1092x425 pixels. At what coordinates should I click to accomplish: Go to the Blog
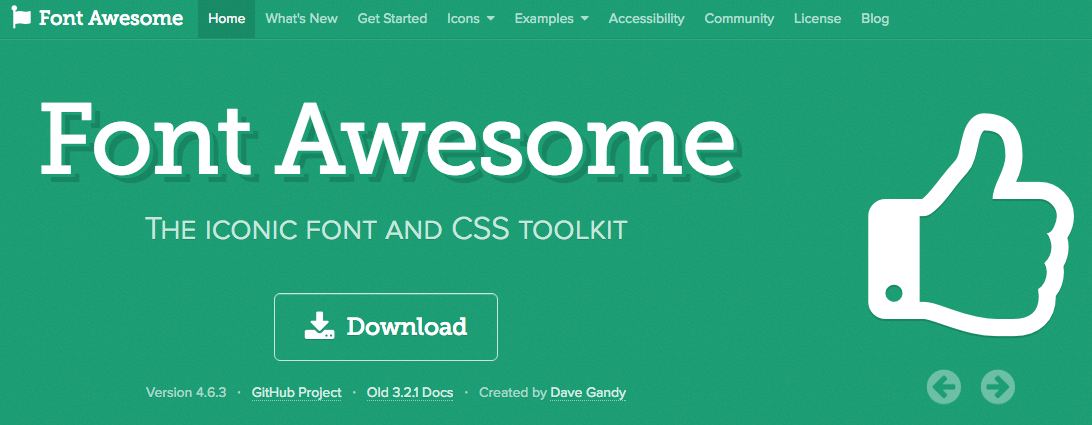tap(875, 19)
